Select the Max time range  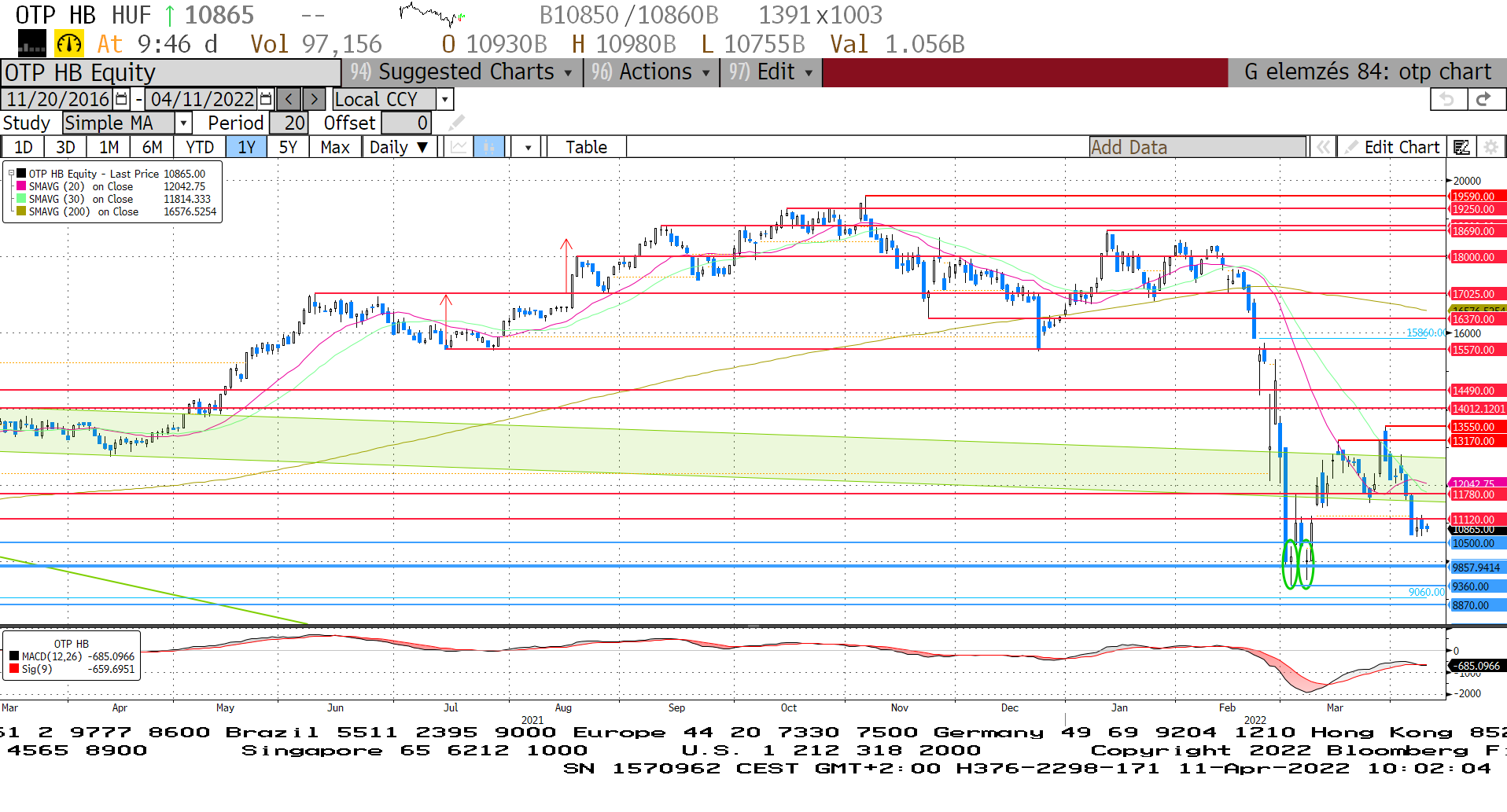pyautogui.click(x=335, y=147)
